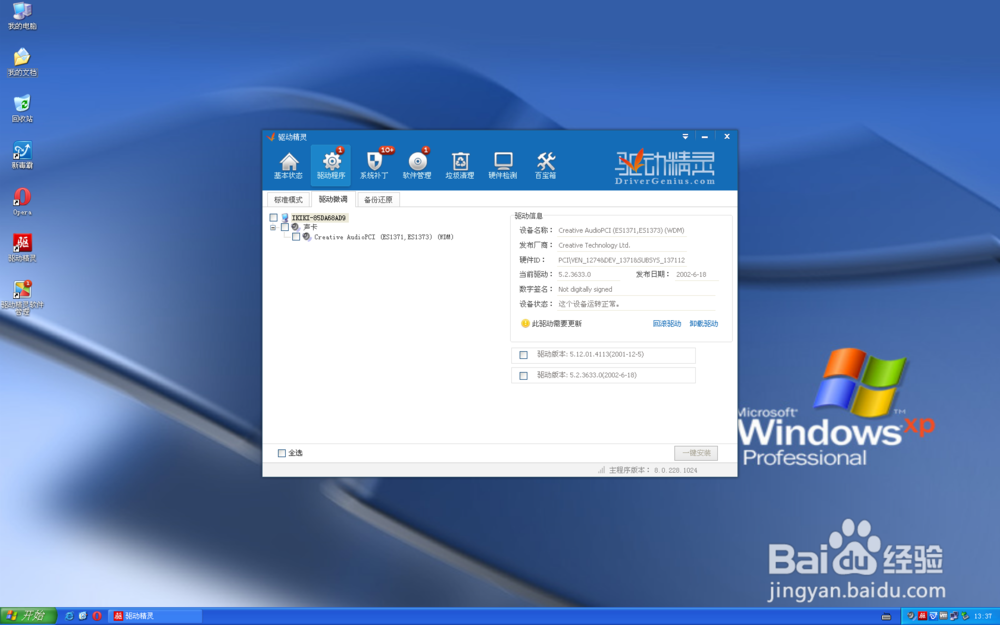Open 软件管理 disc section
This screenshot has width=1000, height=625.
pyautogui.click(x=417, y=166)
